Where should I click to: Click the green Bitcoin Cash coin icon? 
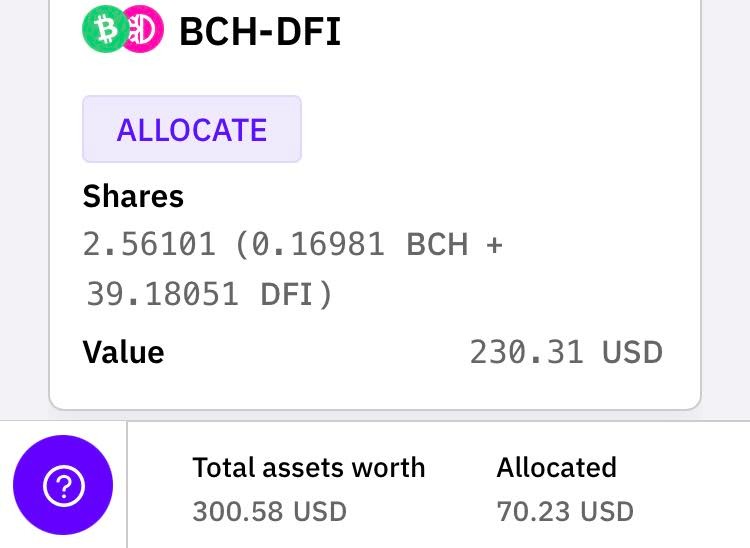click(x=106, y=29)
